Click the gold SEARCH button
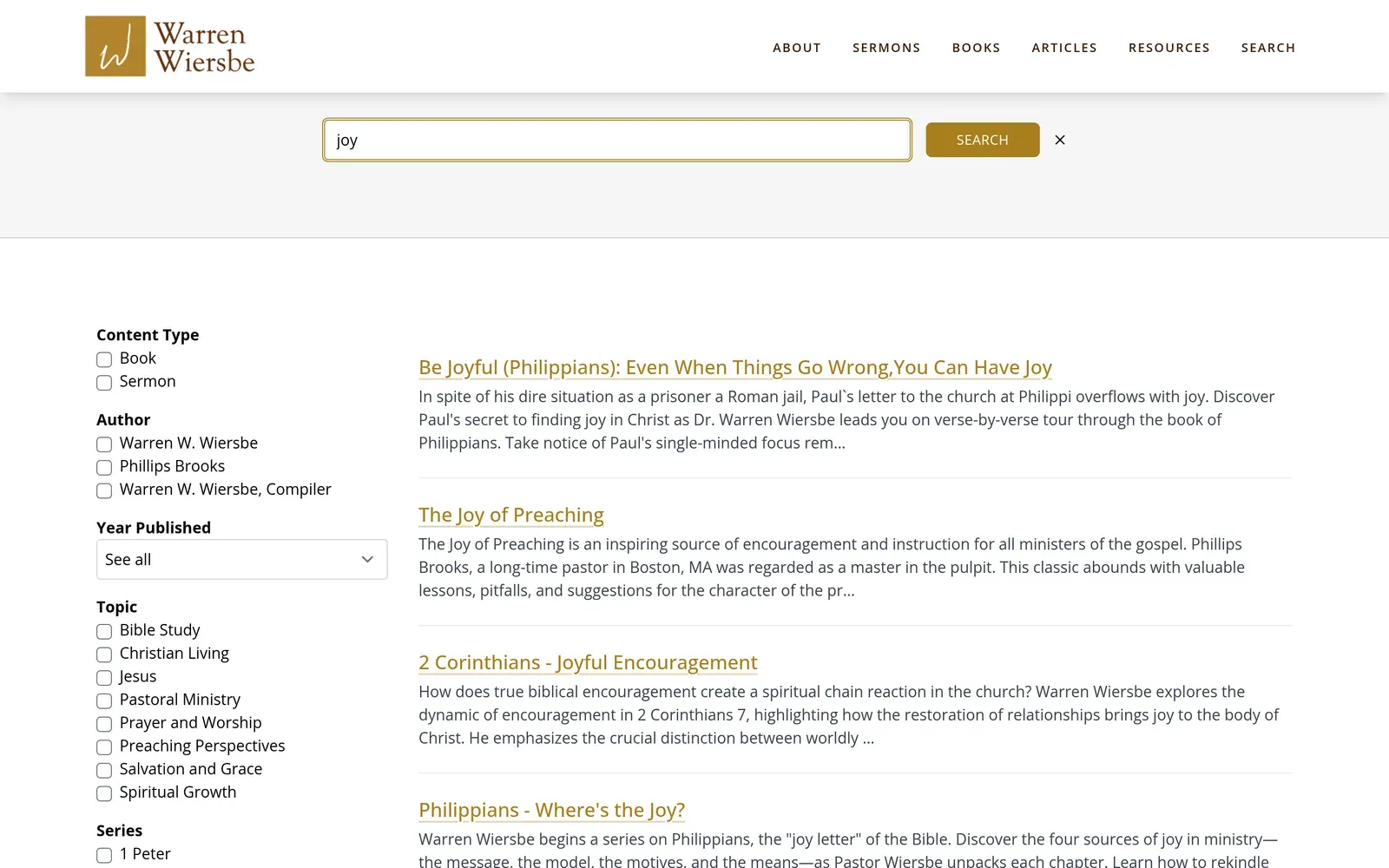Image resolution: width=1389 pixels, height=868 pixels. [x=982, y=140]
